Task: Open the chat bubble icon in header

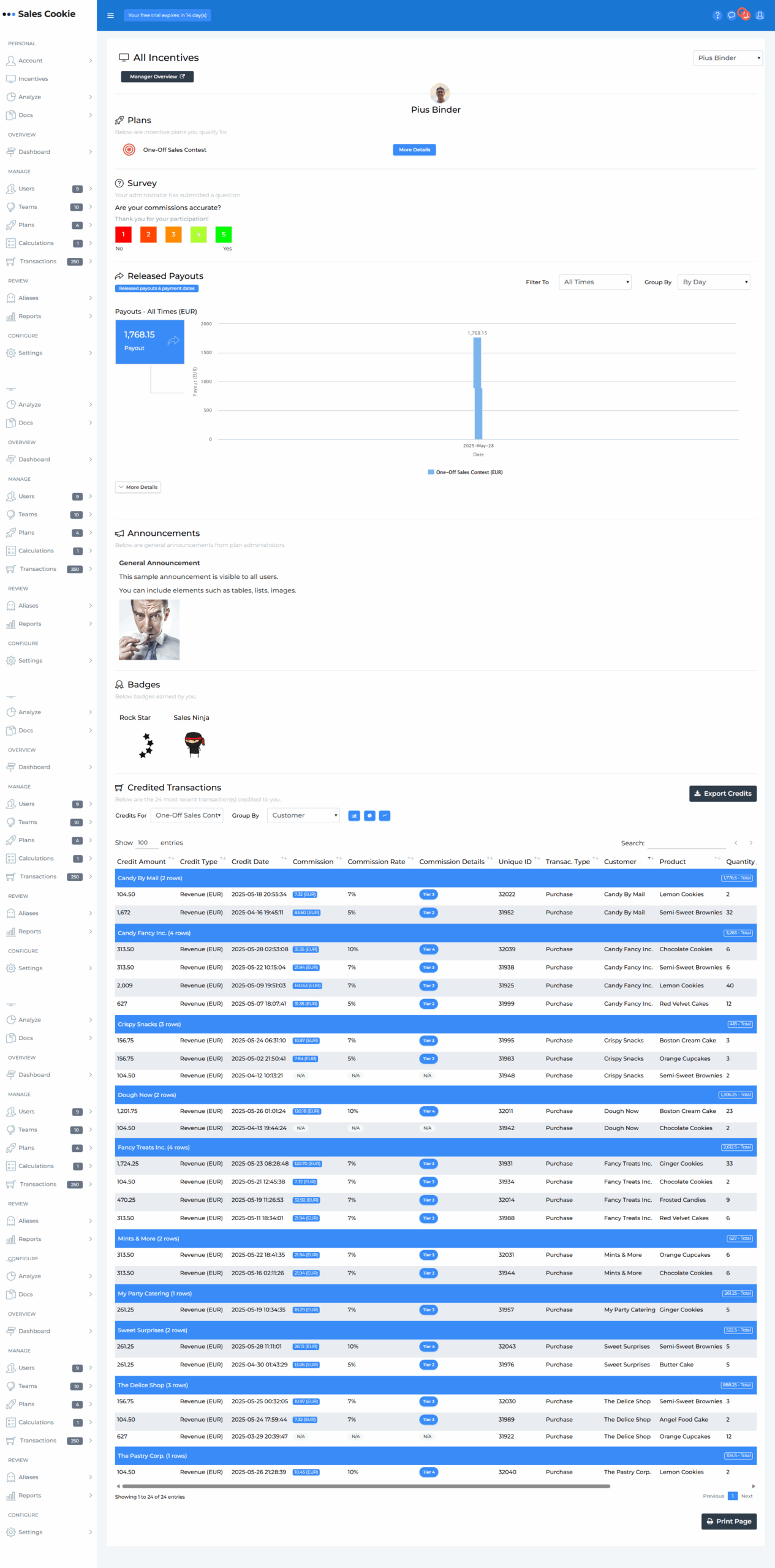Action: (731, 15)
